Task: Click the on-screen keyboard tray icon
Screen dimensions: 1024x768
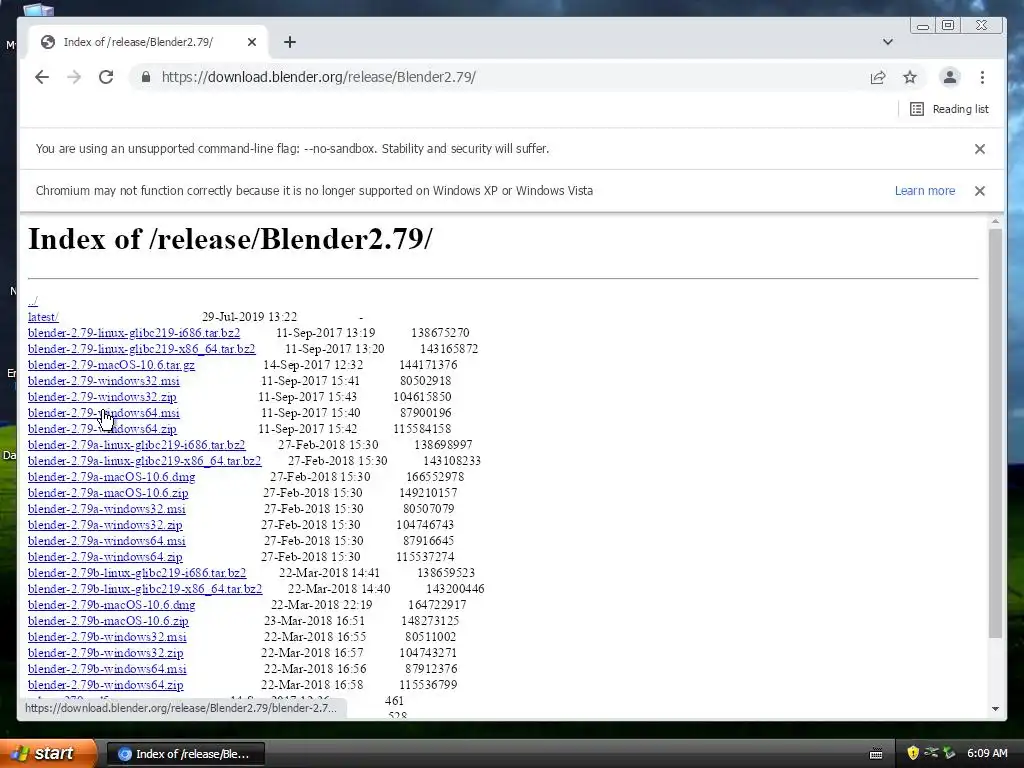Action: [x=876, y=754]
